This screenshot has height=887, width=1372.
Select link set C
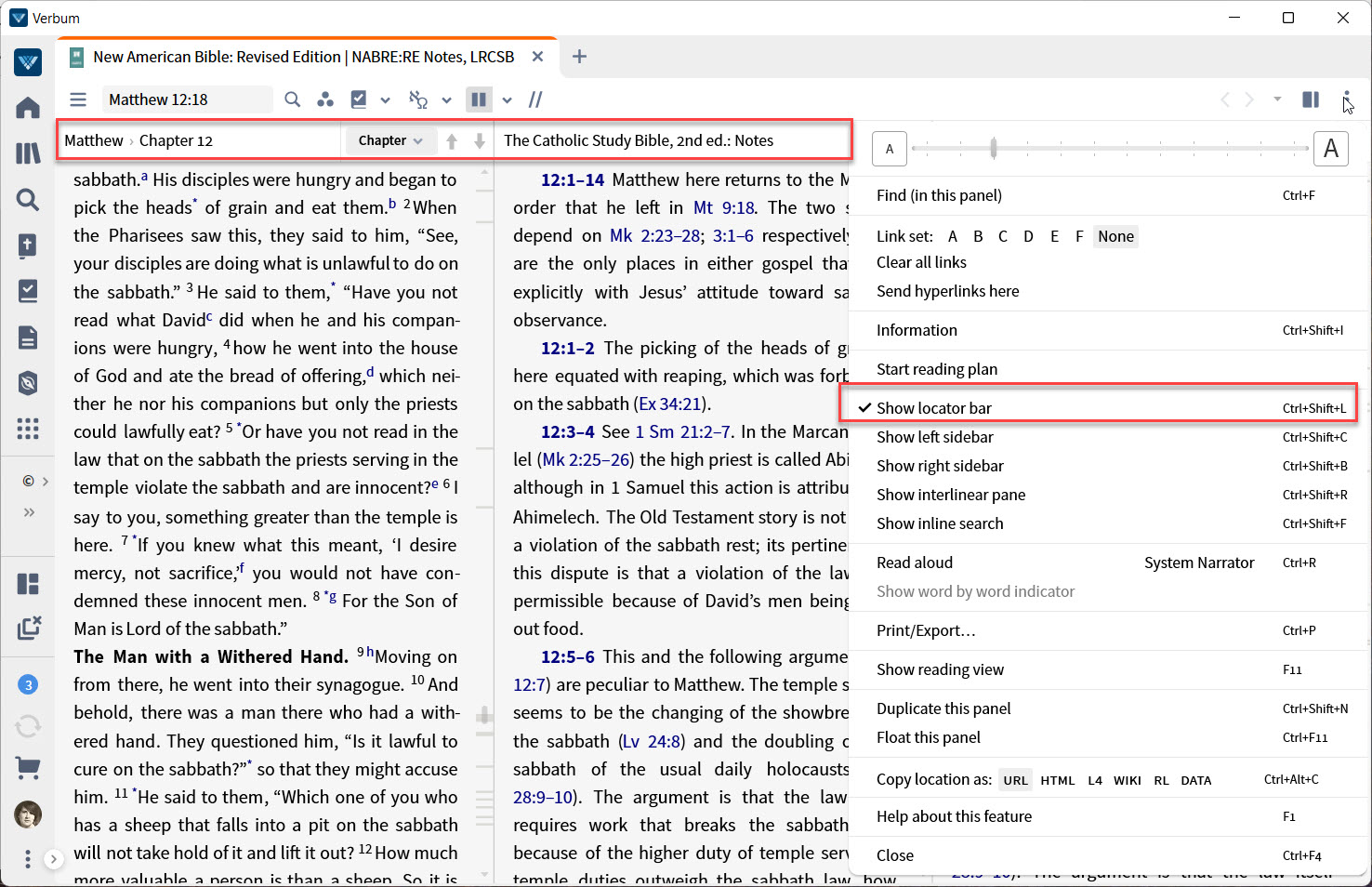[x=1003, y=236]
